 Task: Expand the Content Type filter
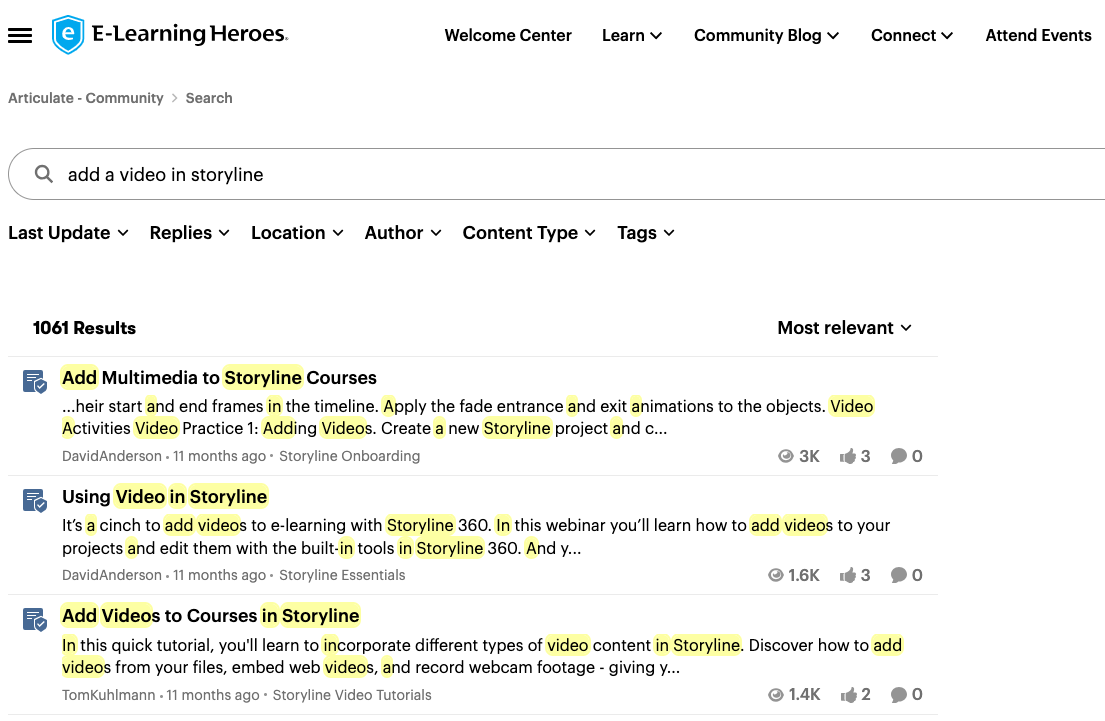pyautogui.click(x=528, y=233)
